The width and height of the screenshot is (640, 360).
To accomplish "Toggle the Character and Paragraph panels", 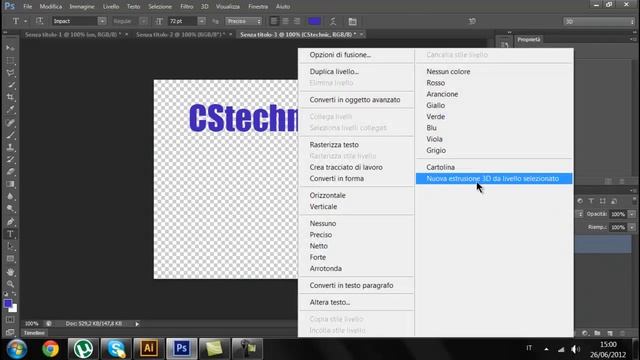I will tap(352, 21).
